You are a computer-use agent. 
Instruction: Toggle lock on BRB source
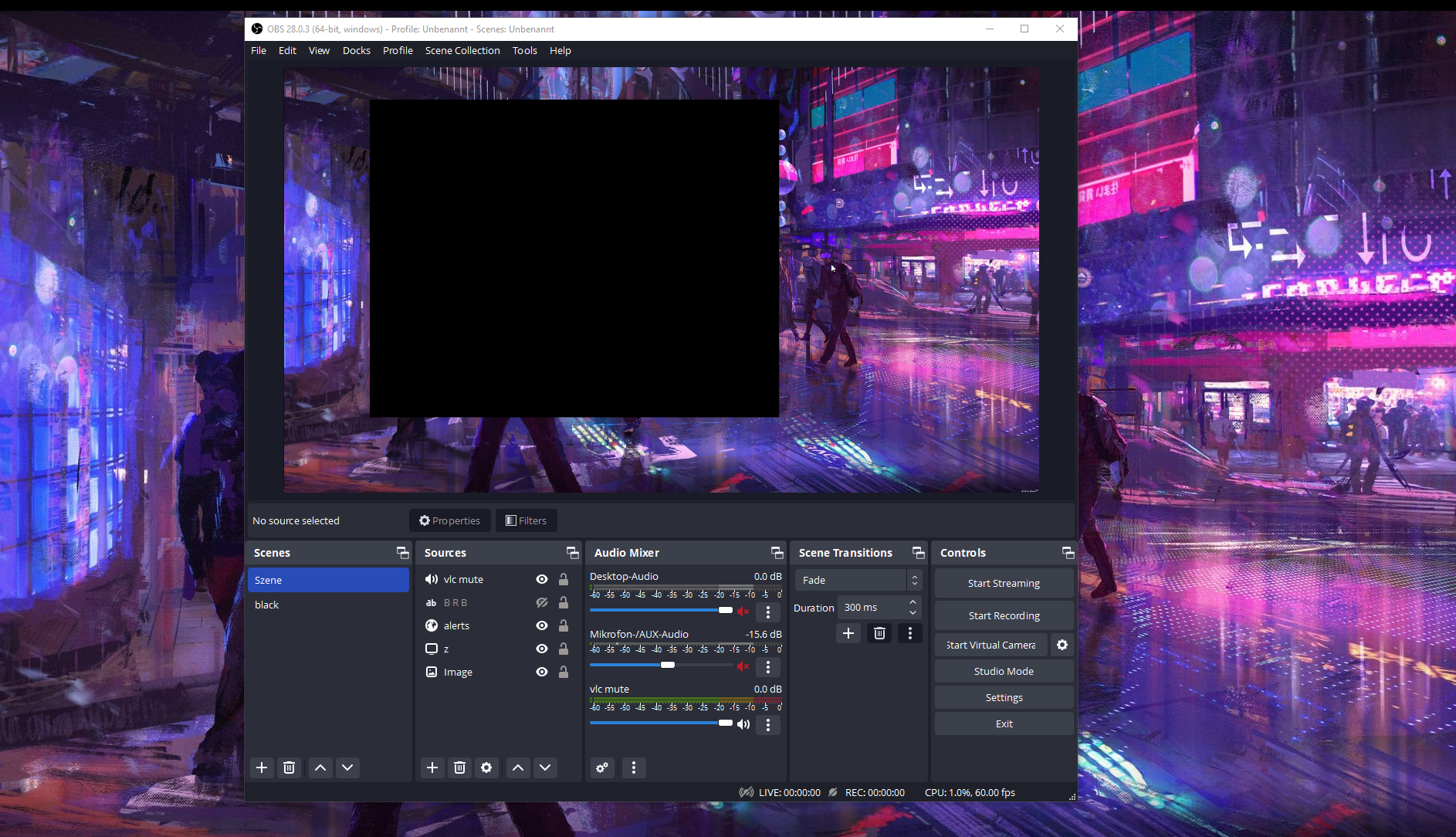[564, 602]
